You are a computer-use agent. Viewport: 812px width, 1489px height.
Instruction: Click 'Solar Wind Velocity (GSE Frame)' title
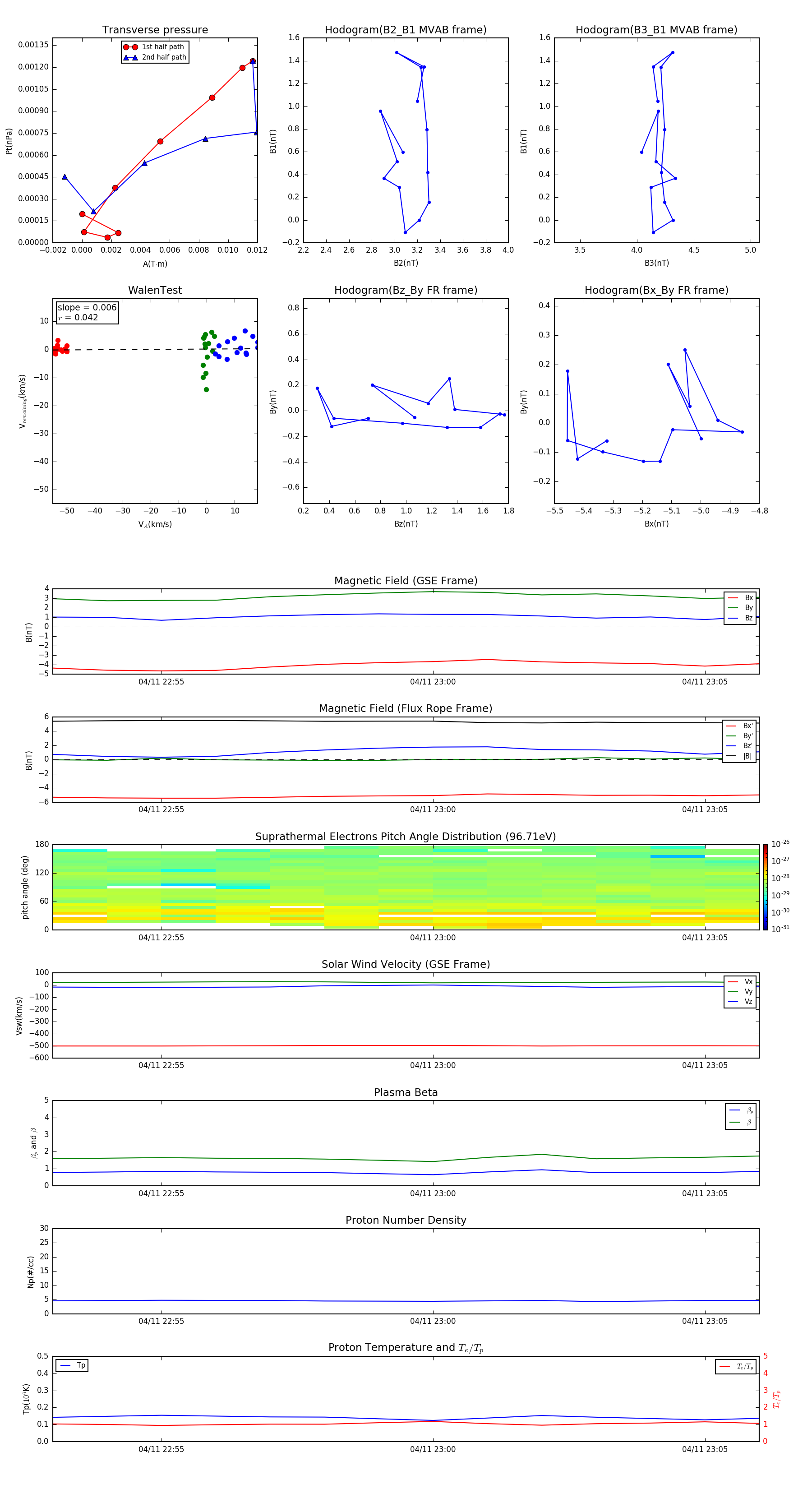(406, 964)
